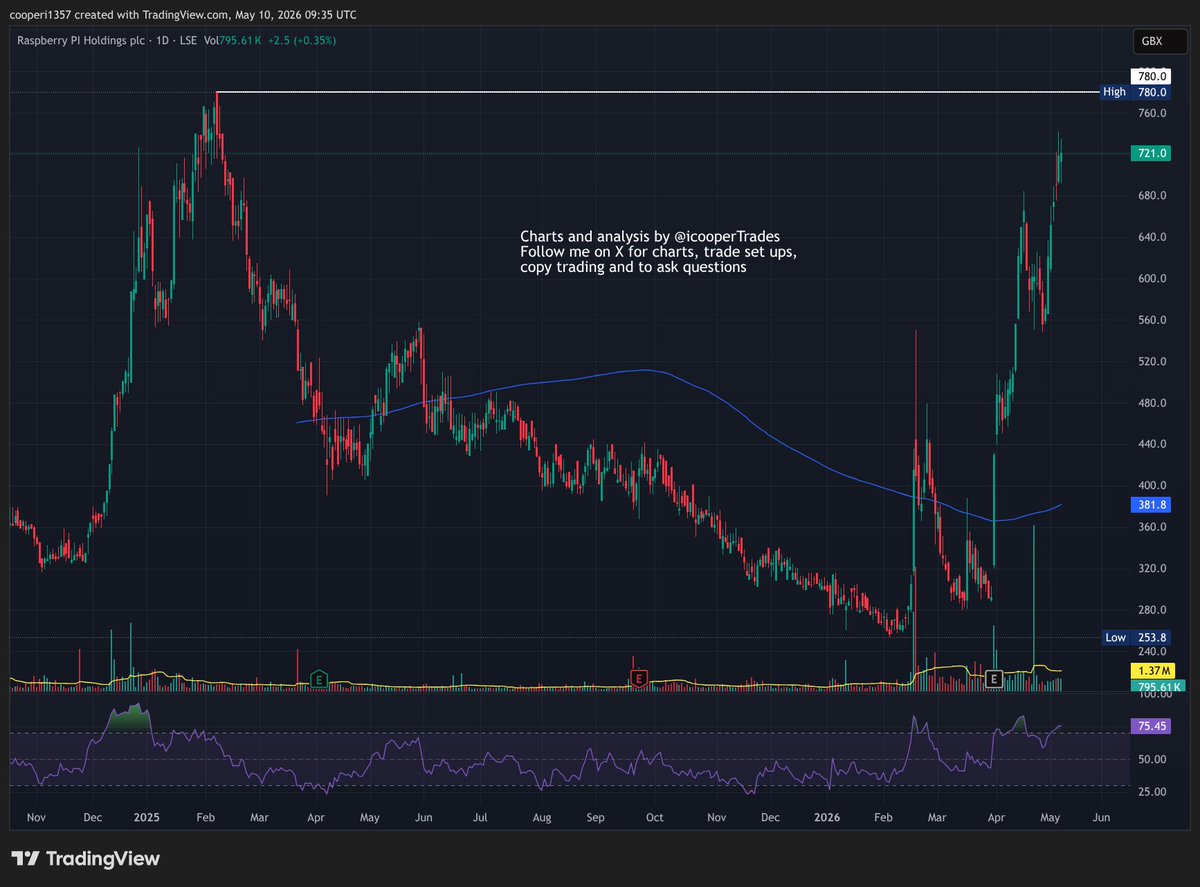The width and height of the screenshot is (1200, 887).
Task: Click the TradingView logo
Action: (85, 858)
